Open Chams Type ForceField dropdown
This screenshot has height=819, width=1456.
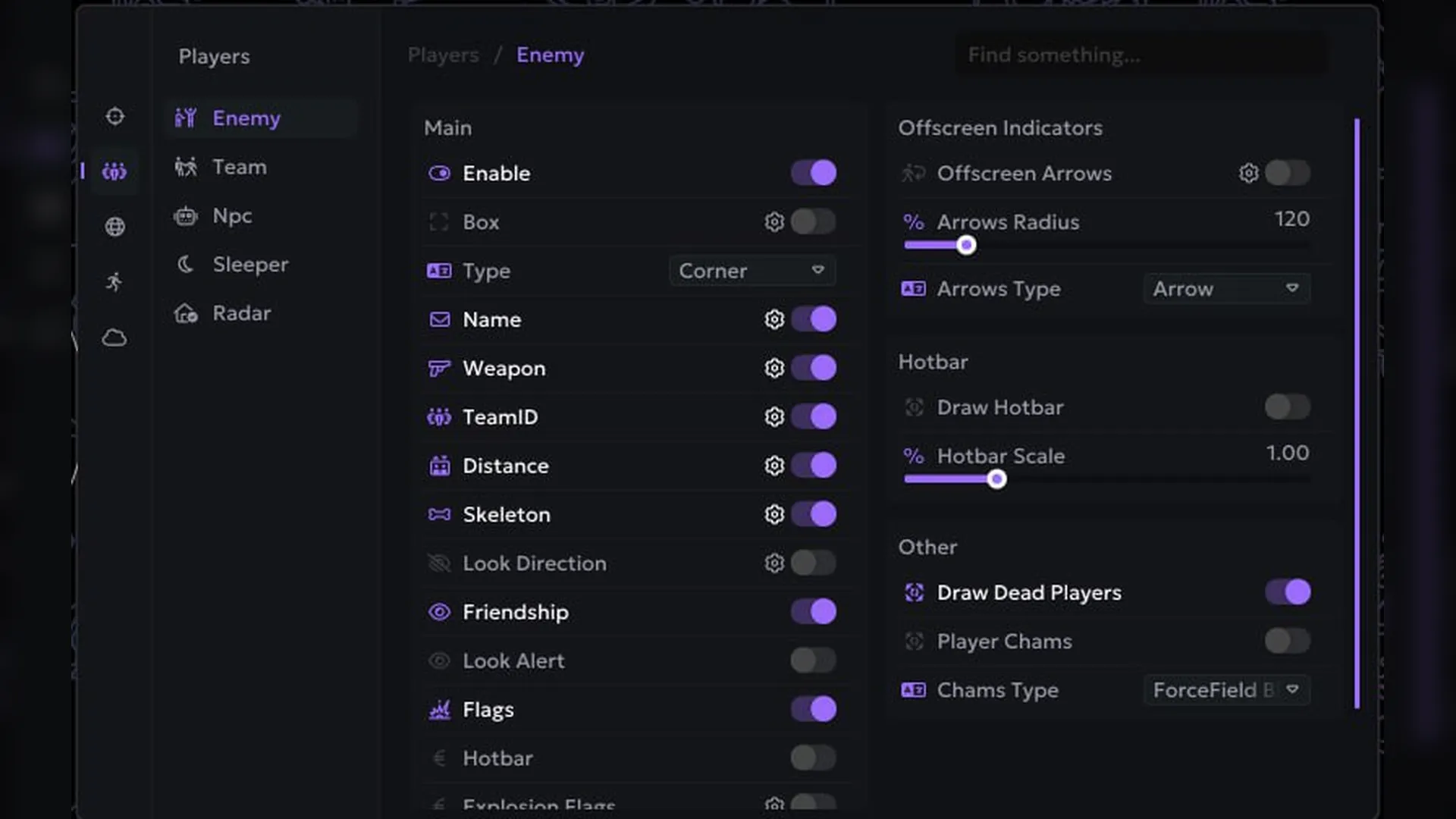[1226, 690]
